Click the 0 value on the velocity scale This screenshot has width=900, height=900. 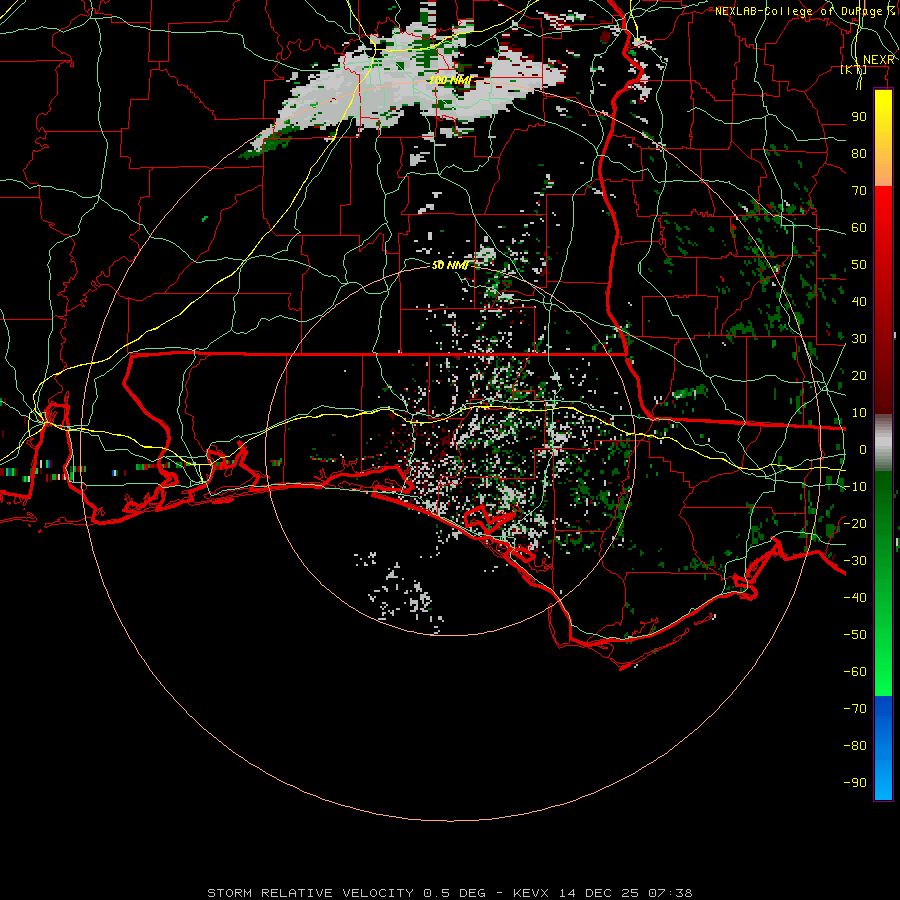863,449
